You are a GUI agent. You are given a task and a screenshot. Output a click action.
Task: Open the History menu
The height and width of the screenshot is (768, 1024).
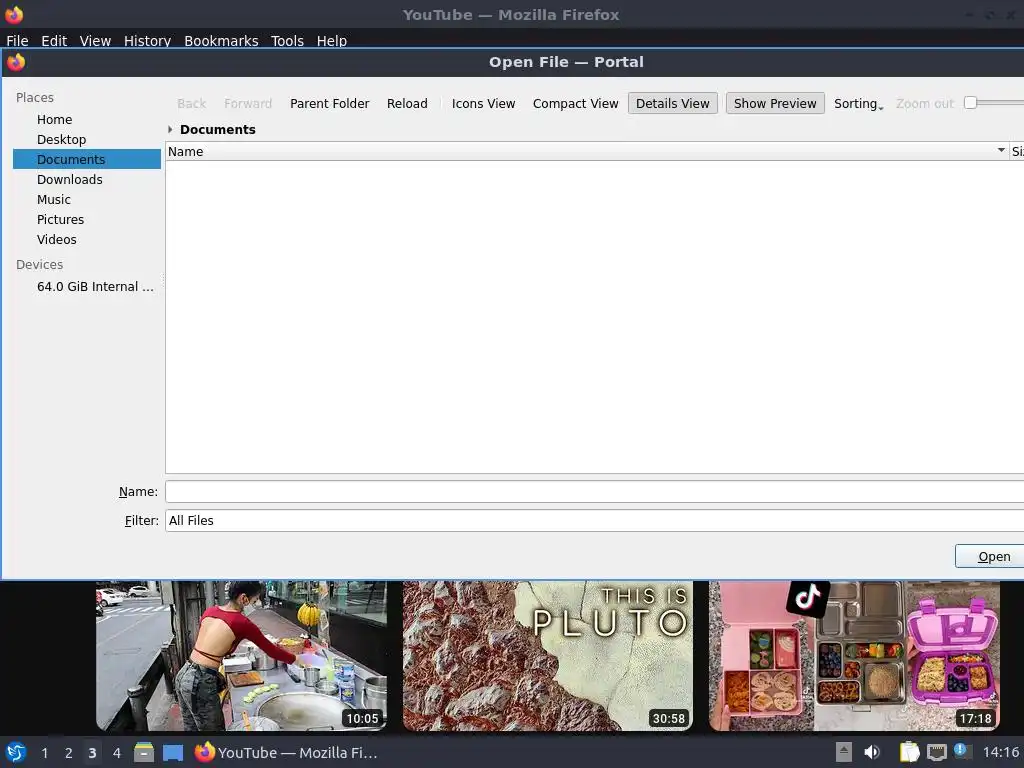(148, 40)
